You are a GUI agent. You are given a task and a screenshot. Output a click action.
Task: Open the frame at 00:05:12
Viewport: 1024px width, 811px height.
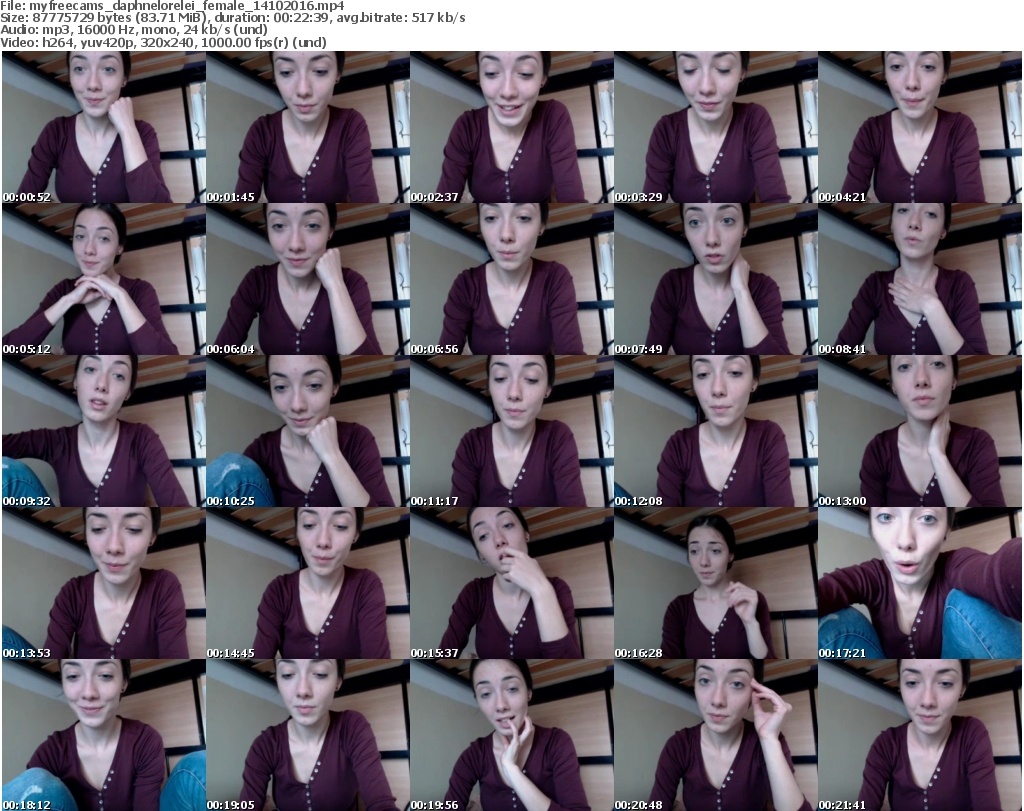point(104,279)
